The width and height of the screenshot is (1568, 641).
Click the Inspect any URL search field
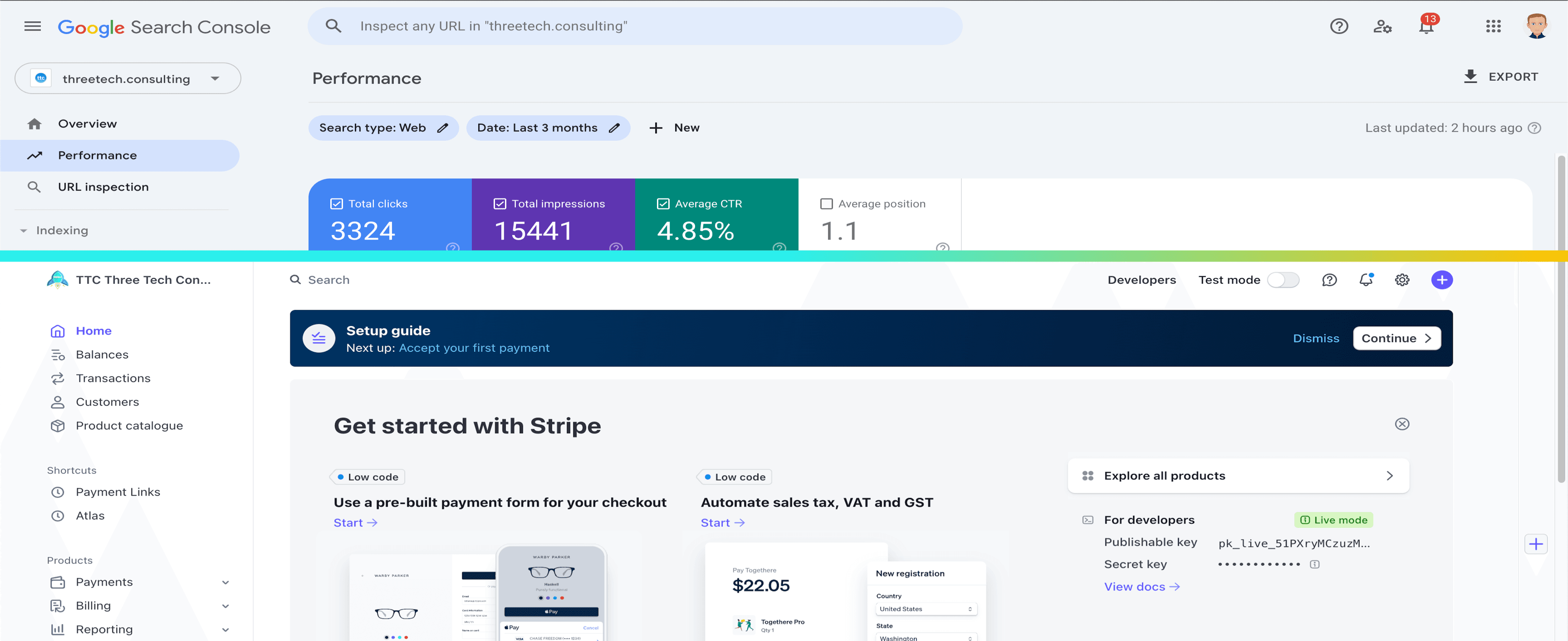pos(635,26)
